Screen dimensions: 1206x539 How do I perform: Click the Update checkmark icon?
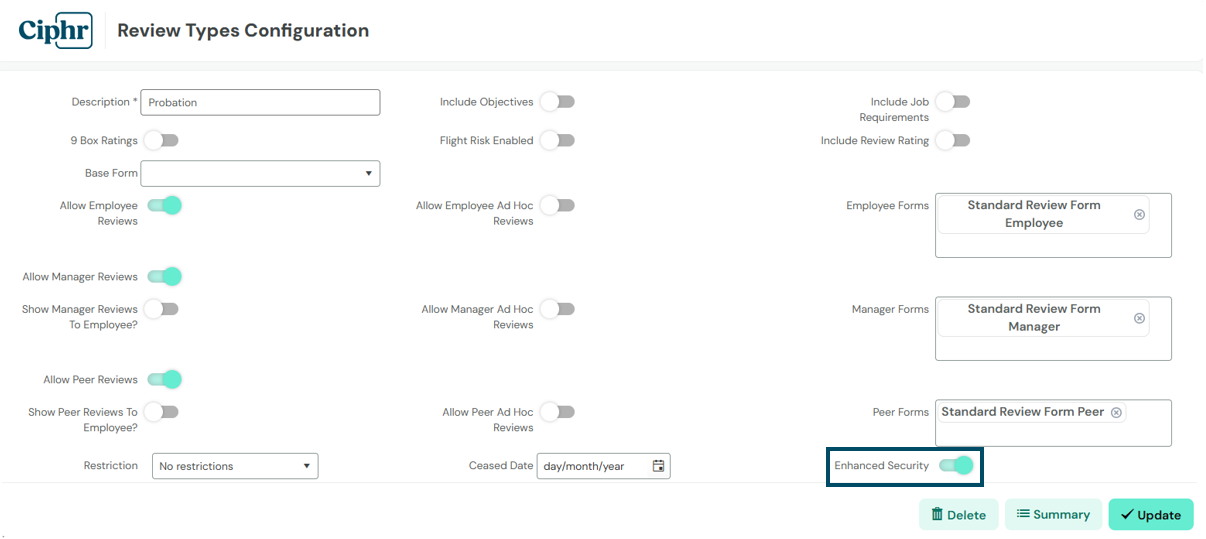click(1127, 514)
